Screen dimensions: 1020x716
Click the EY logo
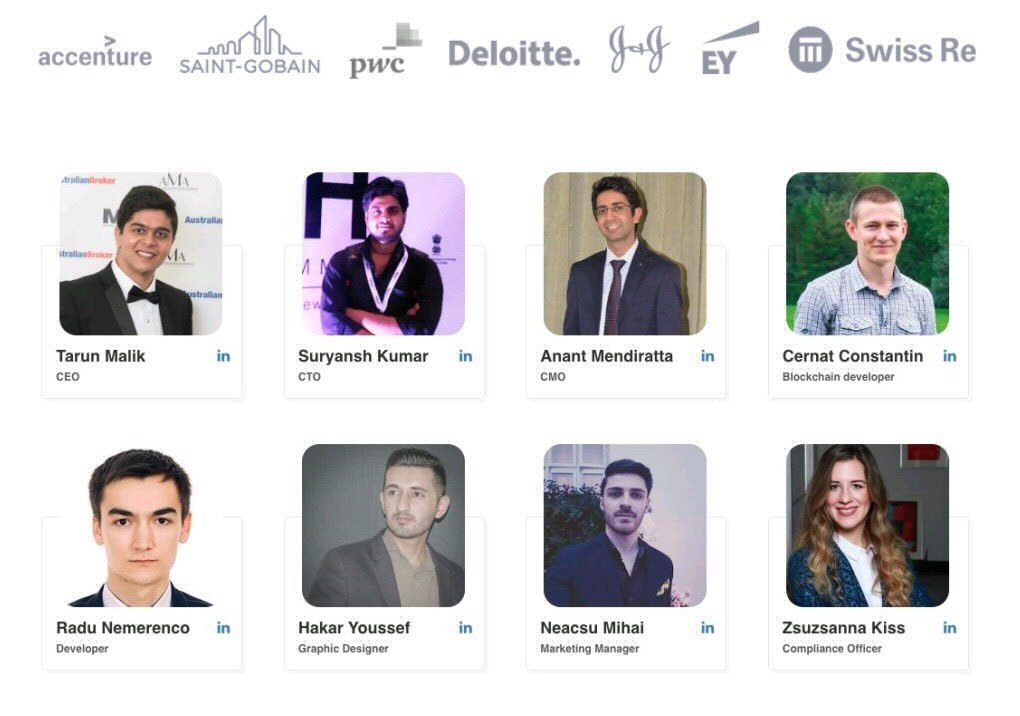coord(730,48)
